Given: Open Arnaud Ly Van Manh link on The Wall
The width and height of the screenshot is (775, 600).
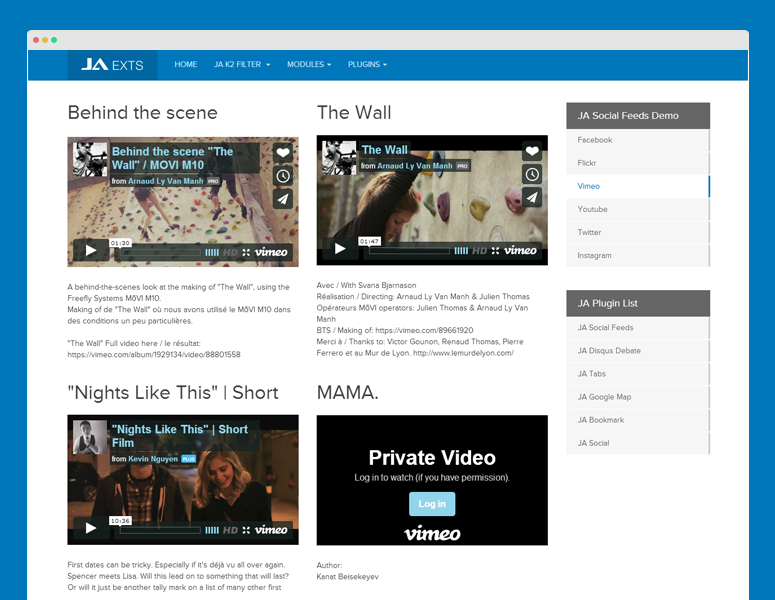Looking at the screenshot, I should click(x=415, y=166).
